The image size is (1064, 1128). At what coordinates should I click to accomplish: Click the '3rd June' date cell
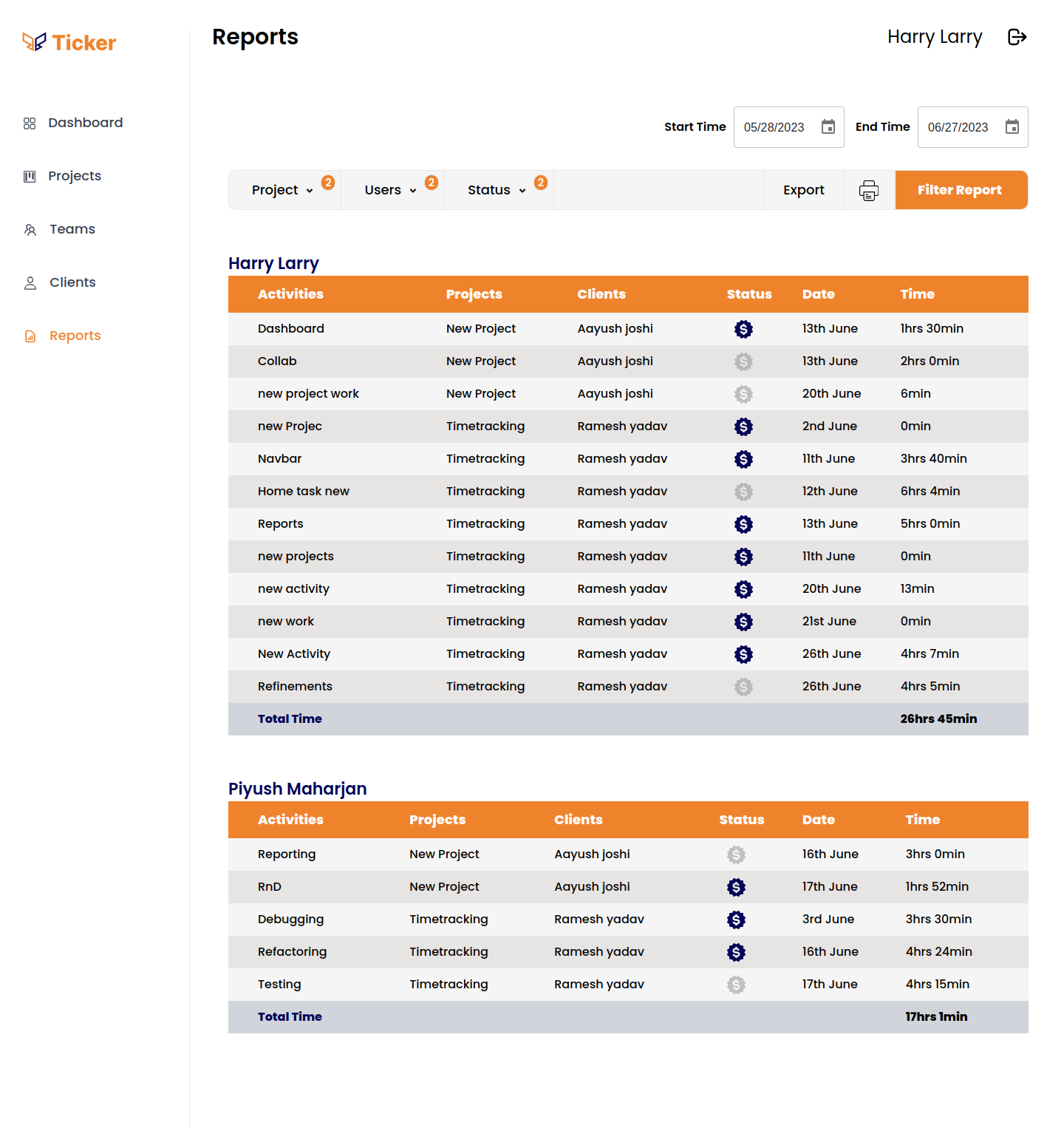[x=828, y=920]
